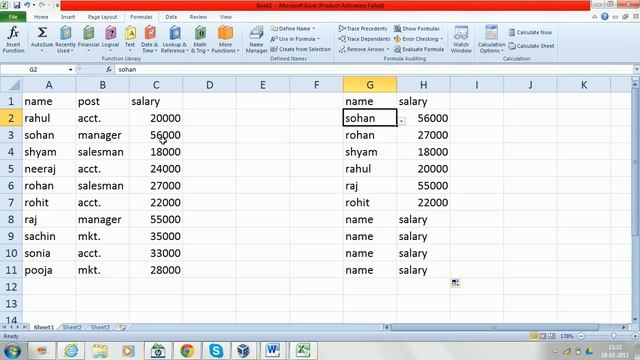Click the Insert Worksheet tab icon

122,327
